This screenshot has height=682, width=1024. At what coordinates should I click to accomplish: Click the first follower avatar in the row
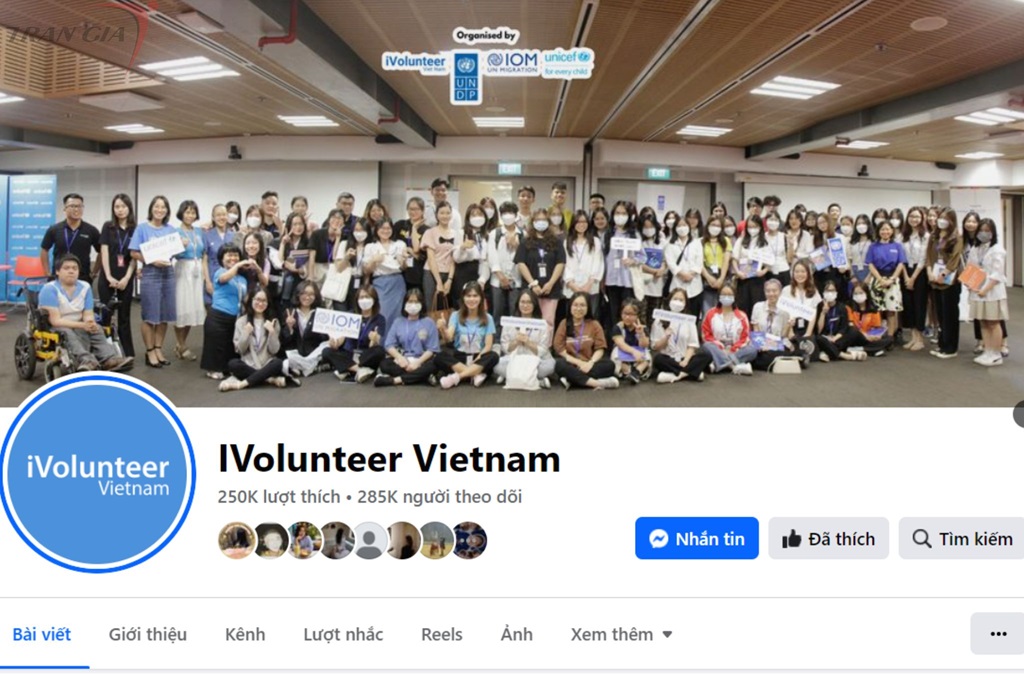[236, 540]
